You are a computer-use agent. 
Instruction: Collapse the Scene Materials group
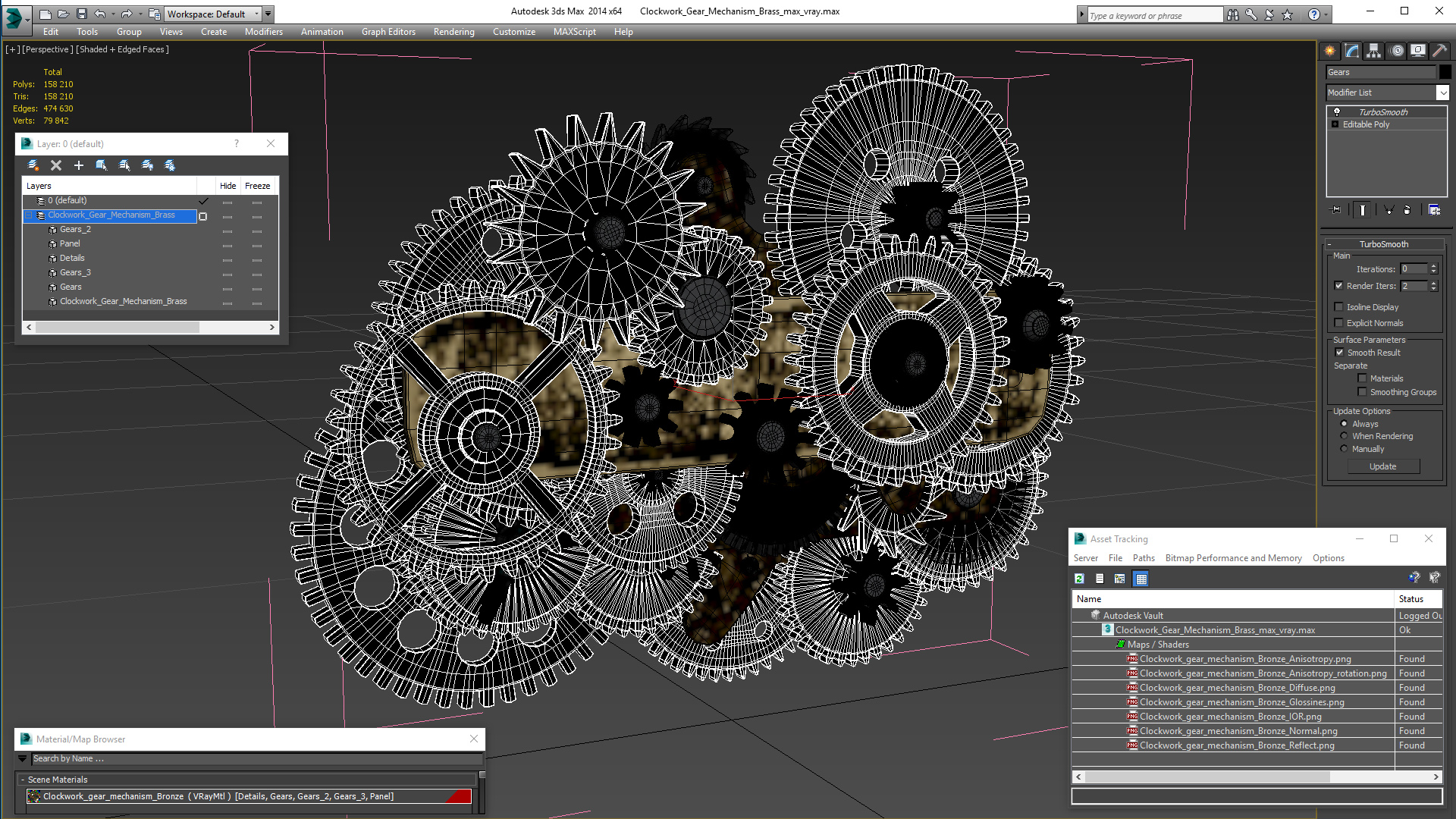pyautogui.click(x=23, y=780)
